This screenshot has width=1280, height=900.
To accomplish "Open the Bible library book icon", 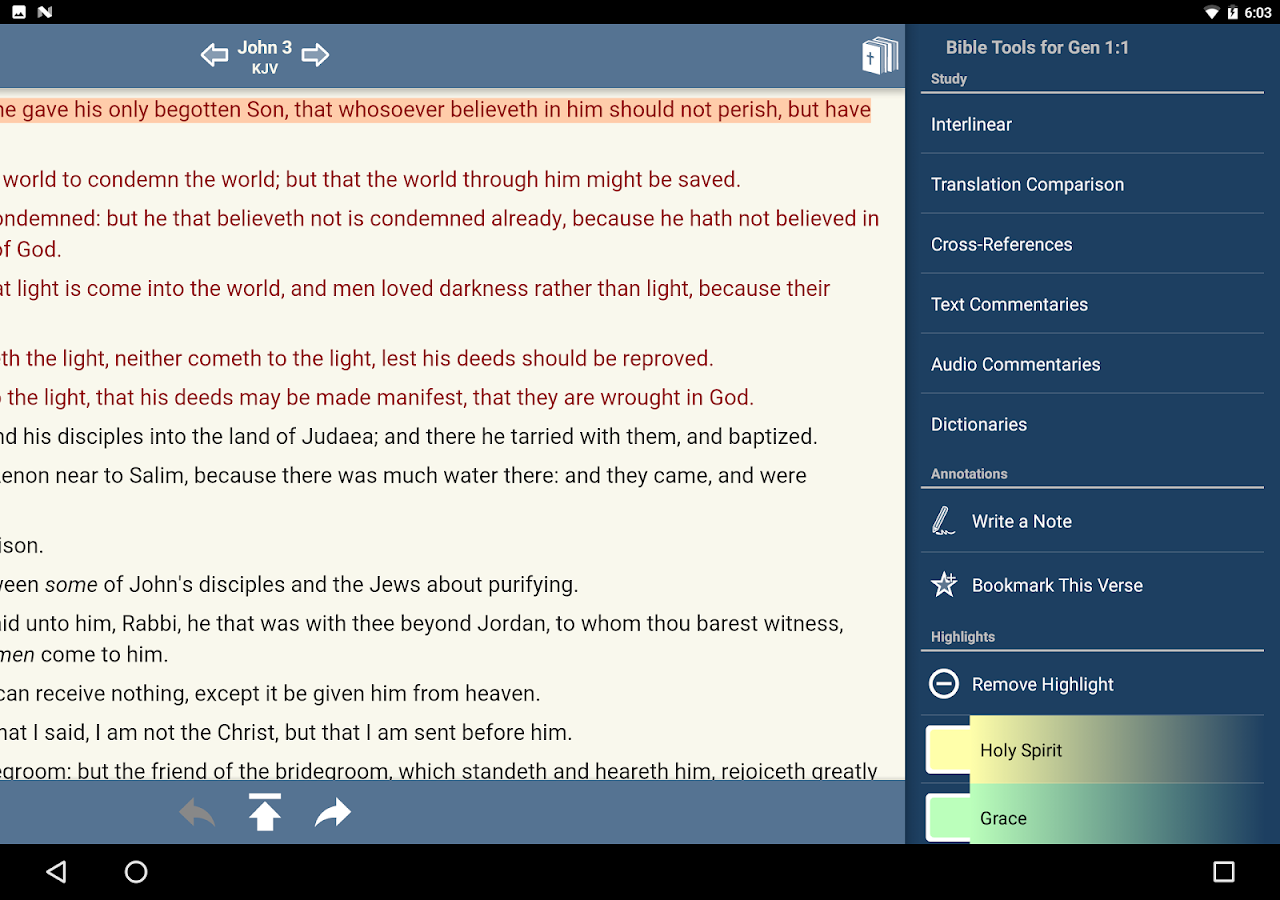I will point(880,56).
